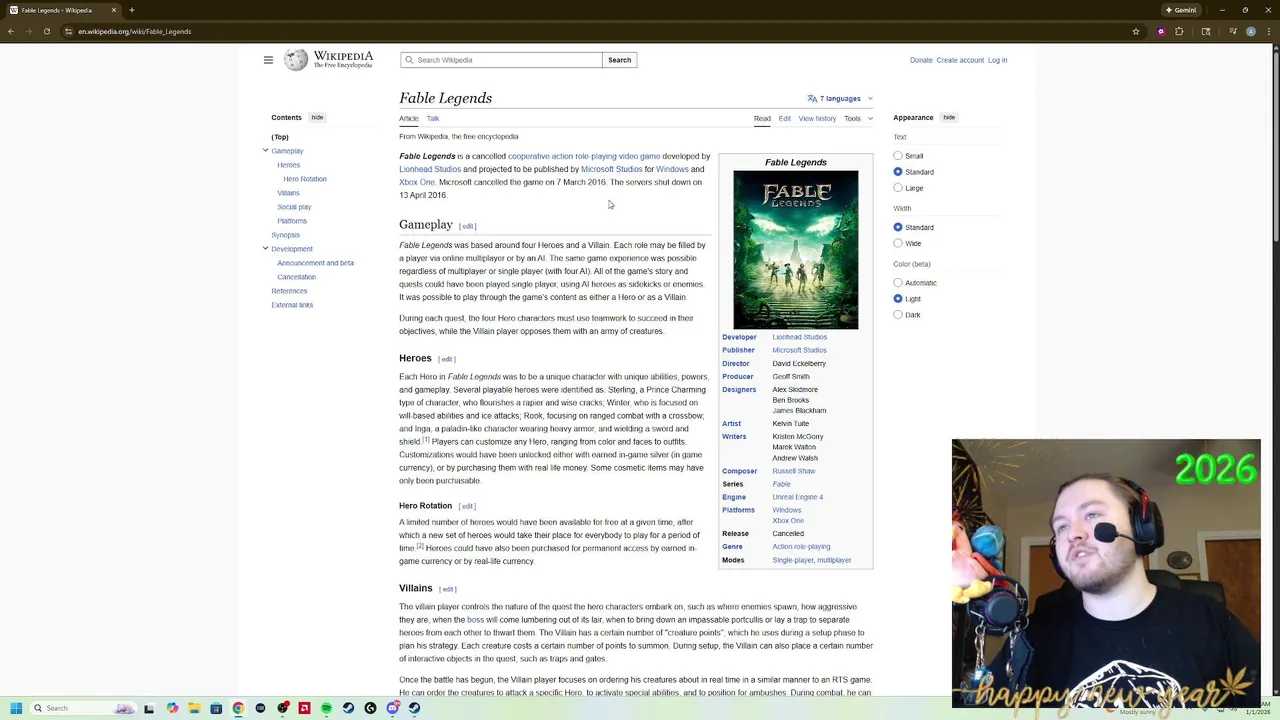Click the Wikipedia search field
The width and height of the screenshot is (1280, 720).
coord(501,60)
